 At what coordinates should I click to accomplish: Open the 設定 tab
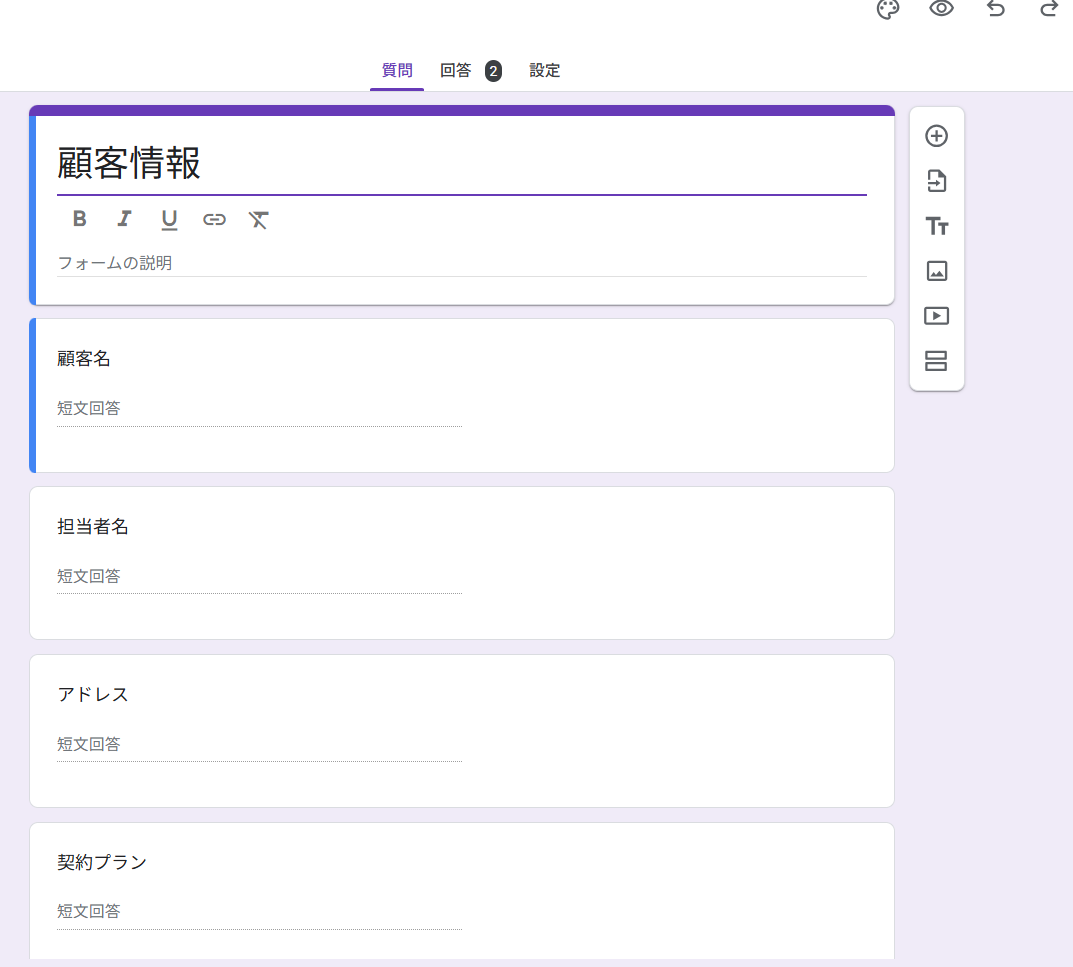click(545, 71)
